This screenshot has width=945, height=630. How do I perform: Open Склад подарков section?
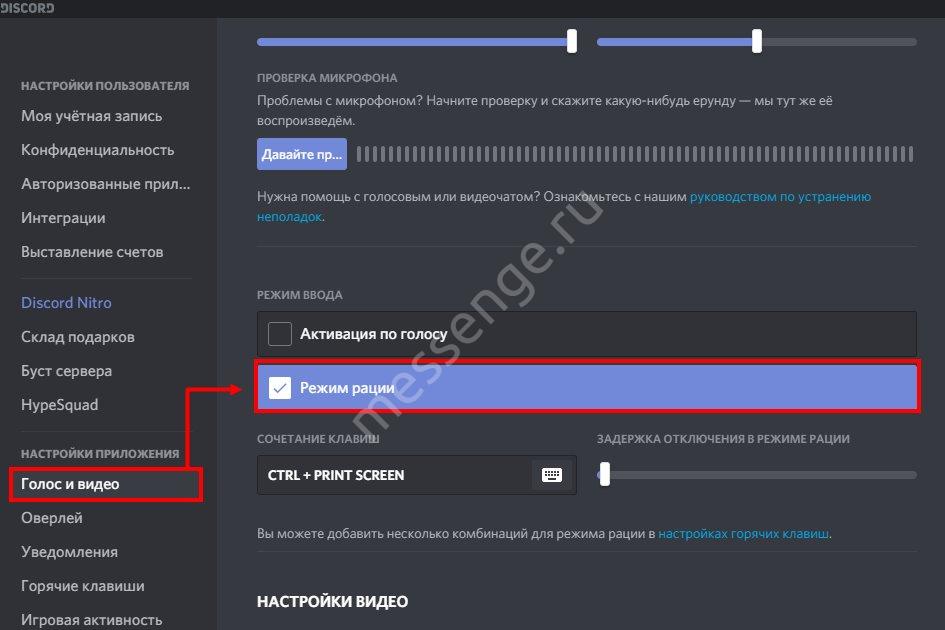78,337
